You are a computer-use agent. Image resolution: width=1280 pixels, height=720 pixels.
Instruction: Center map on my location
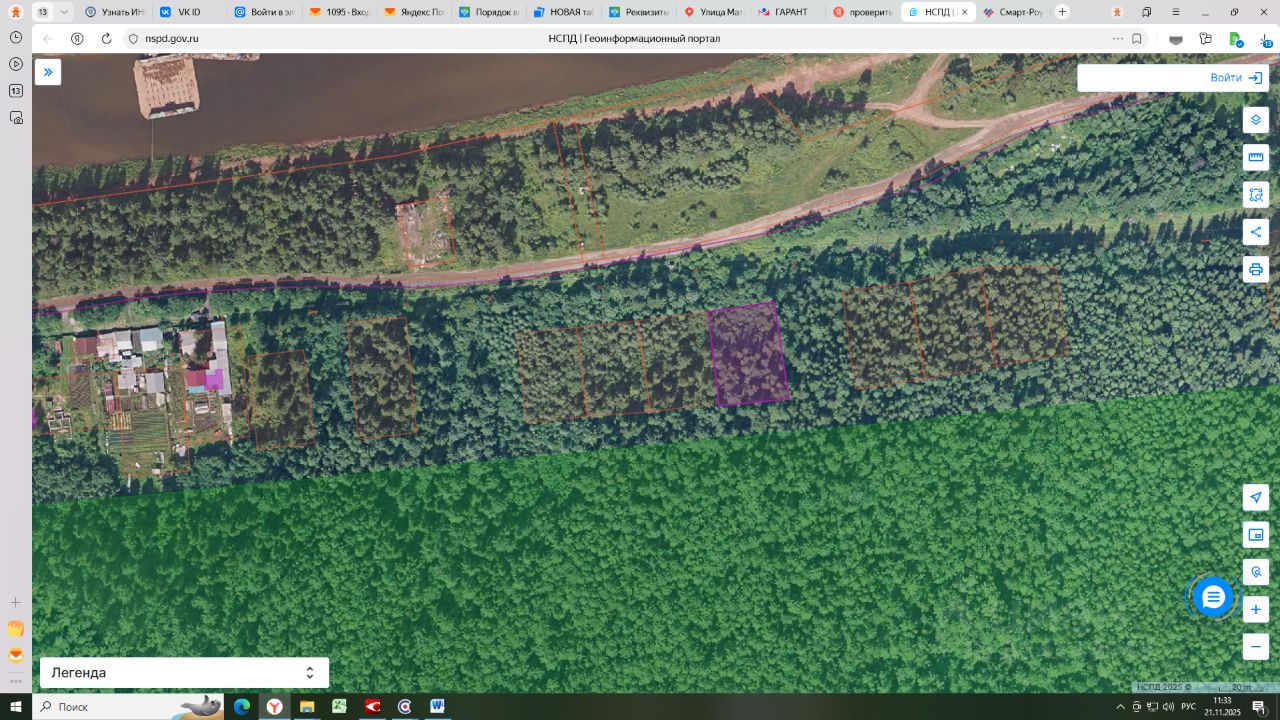[x=1256, y=497]
